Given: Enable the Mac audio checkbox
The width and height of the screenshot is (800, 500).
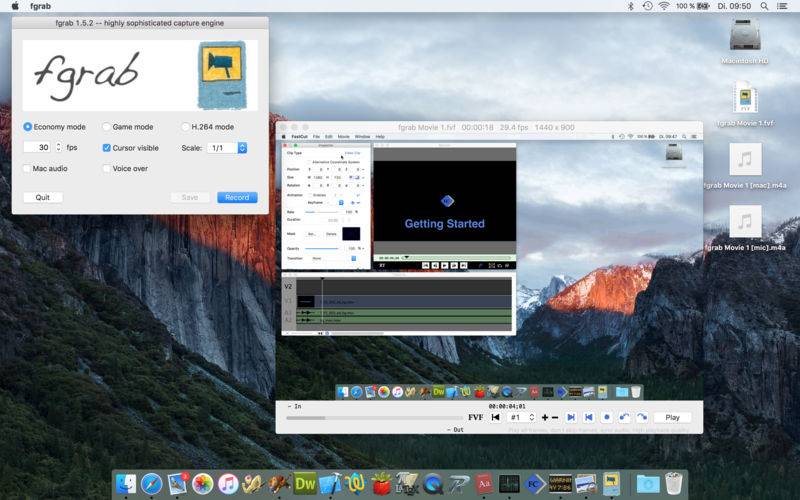Looking at the screenshot, I should (28, 169).
